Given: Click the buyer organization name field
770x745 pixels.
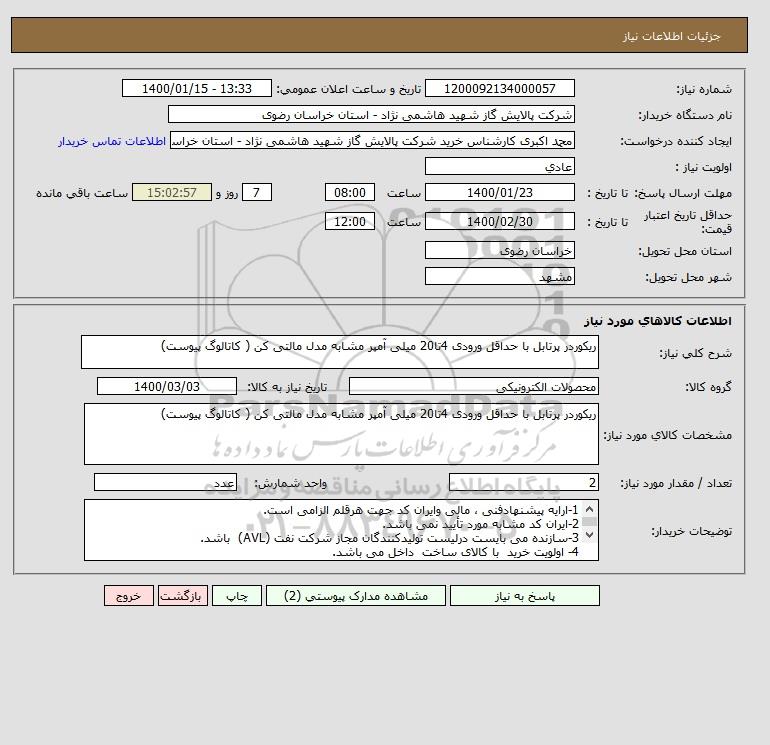Looking at the screenshot, I should 371,114.
